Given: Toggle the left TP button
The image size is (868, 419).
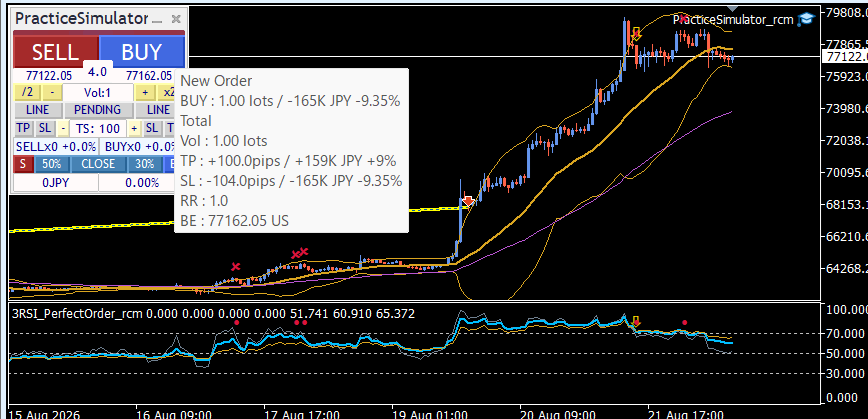Looking at the screenshot, I should click(x=23, y=128).
